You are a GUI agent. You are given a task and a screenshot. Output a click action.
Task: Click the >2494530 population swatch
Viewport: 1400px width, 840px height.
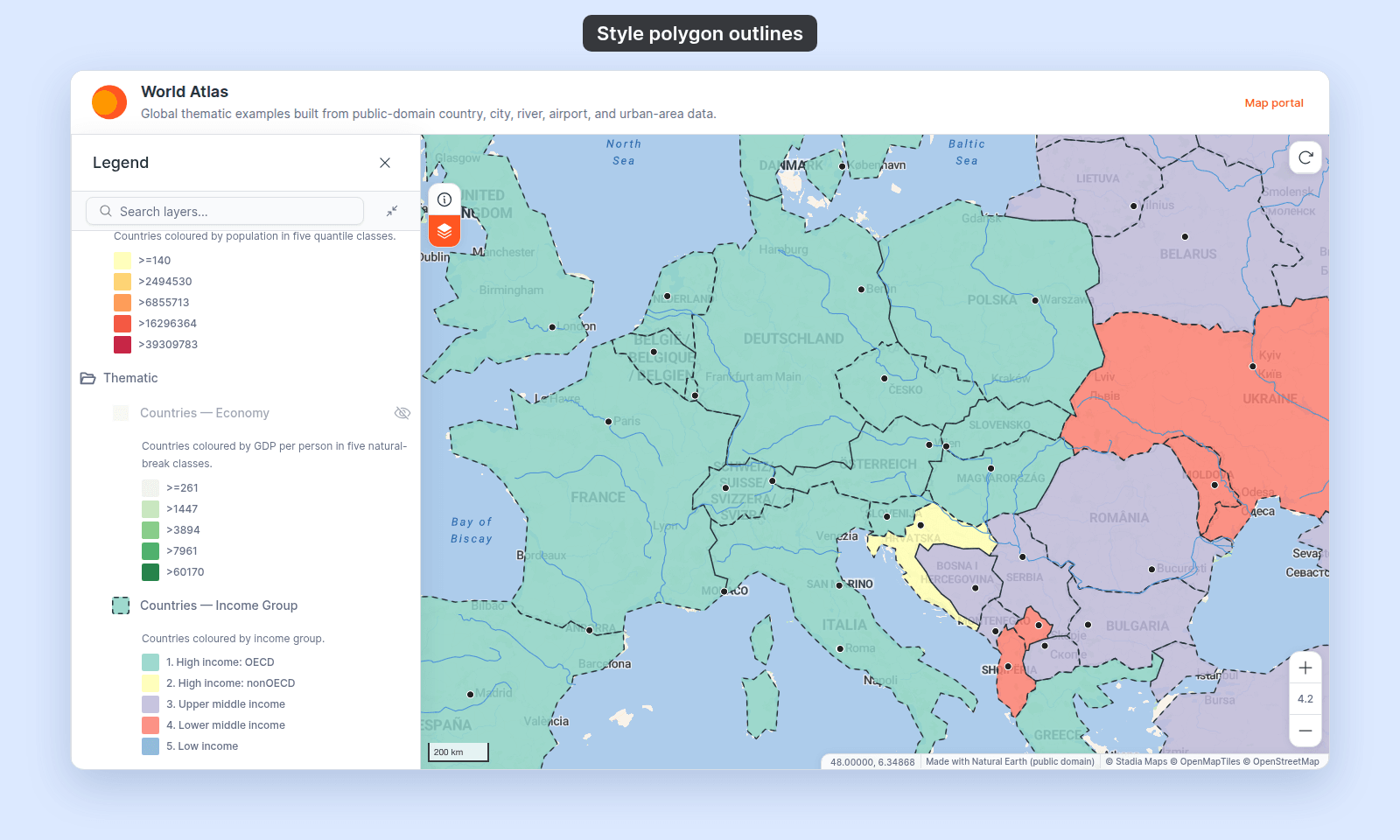pyautogui.click(x=122, y=282)
